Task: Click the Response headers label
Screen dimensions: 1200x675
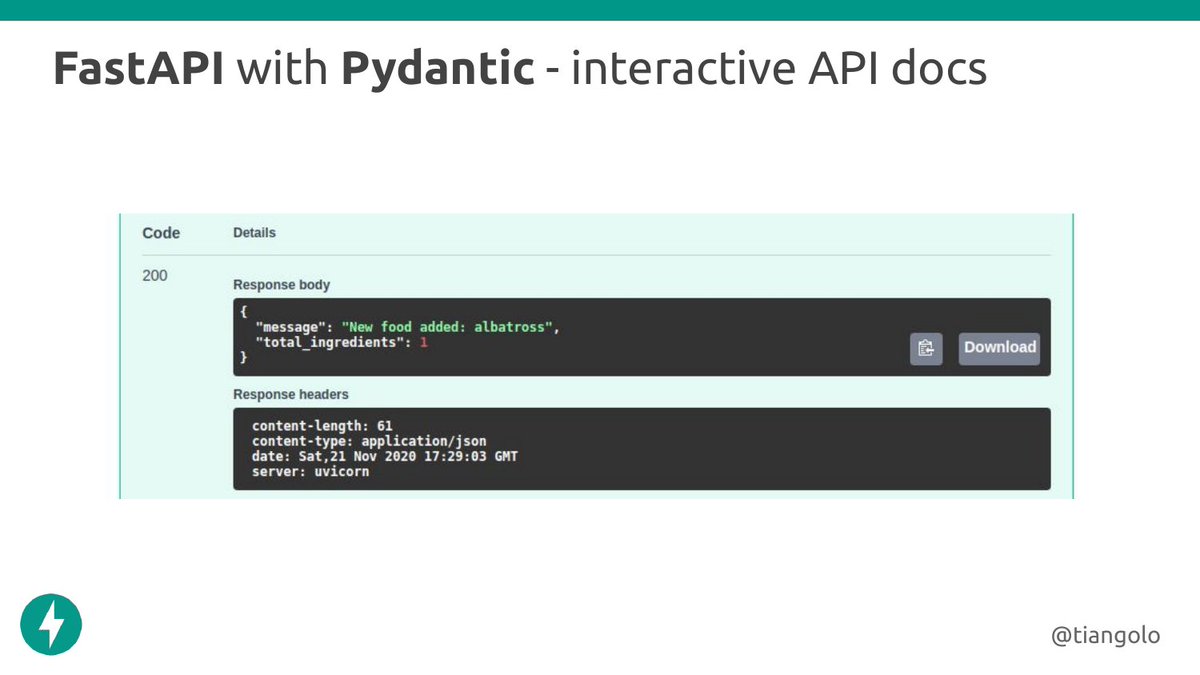Action: point(291,394)
